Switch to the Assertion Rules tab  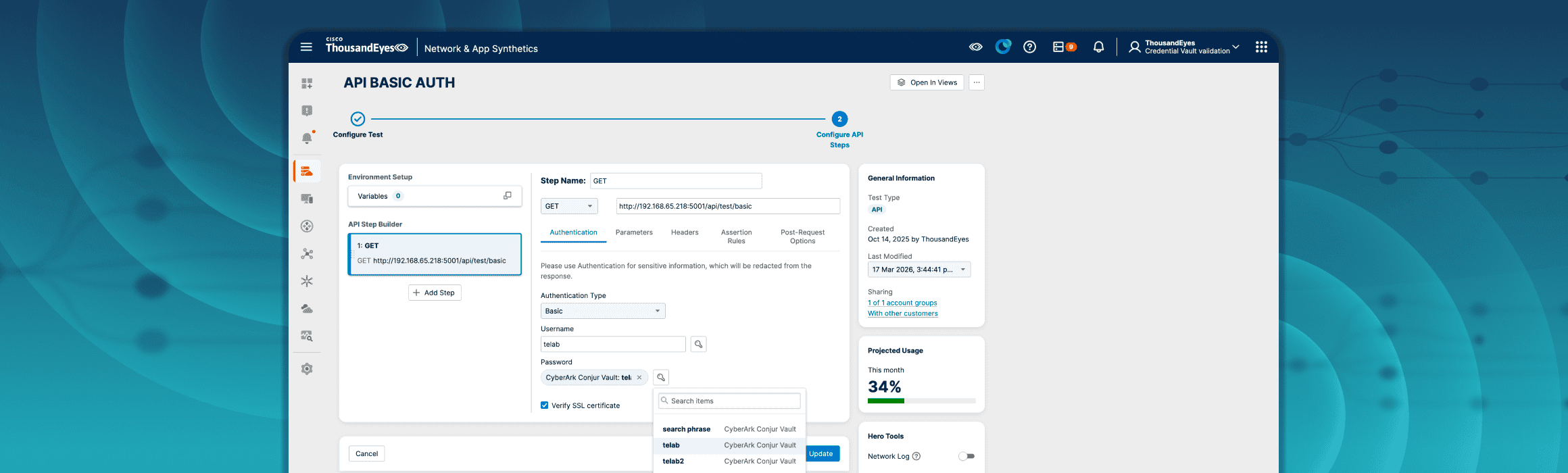pos(736,236)
